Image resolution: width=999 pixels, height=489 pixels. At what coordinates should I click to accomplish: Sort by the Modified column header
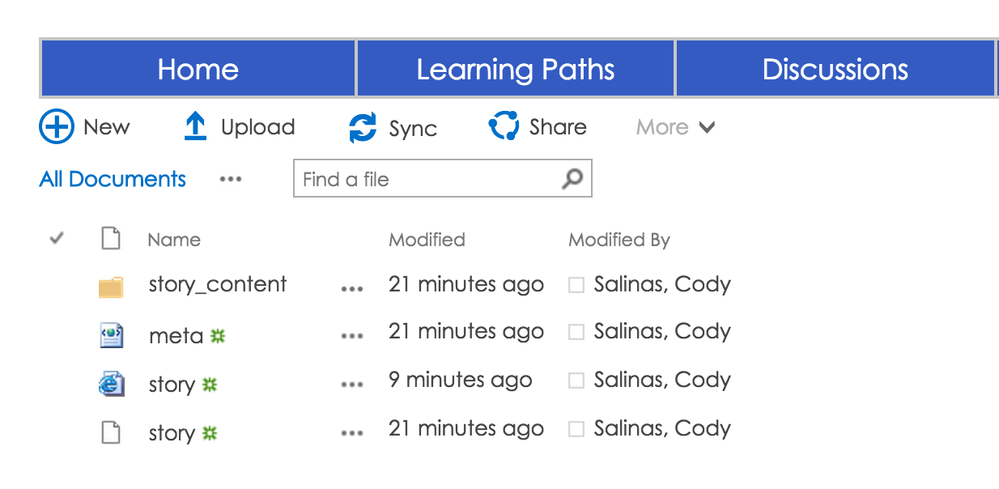tap(426, 240)
